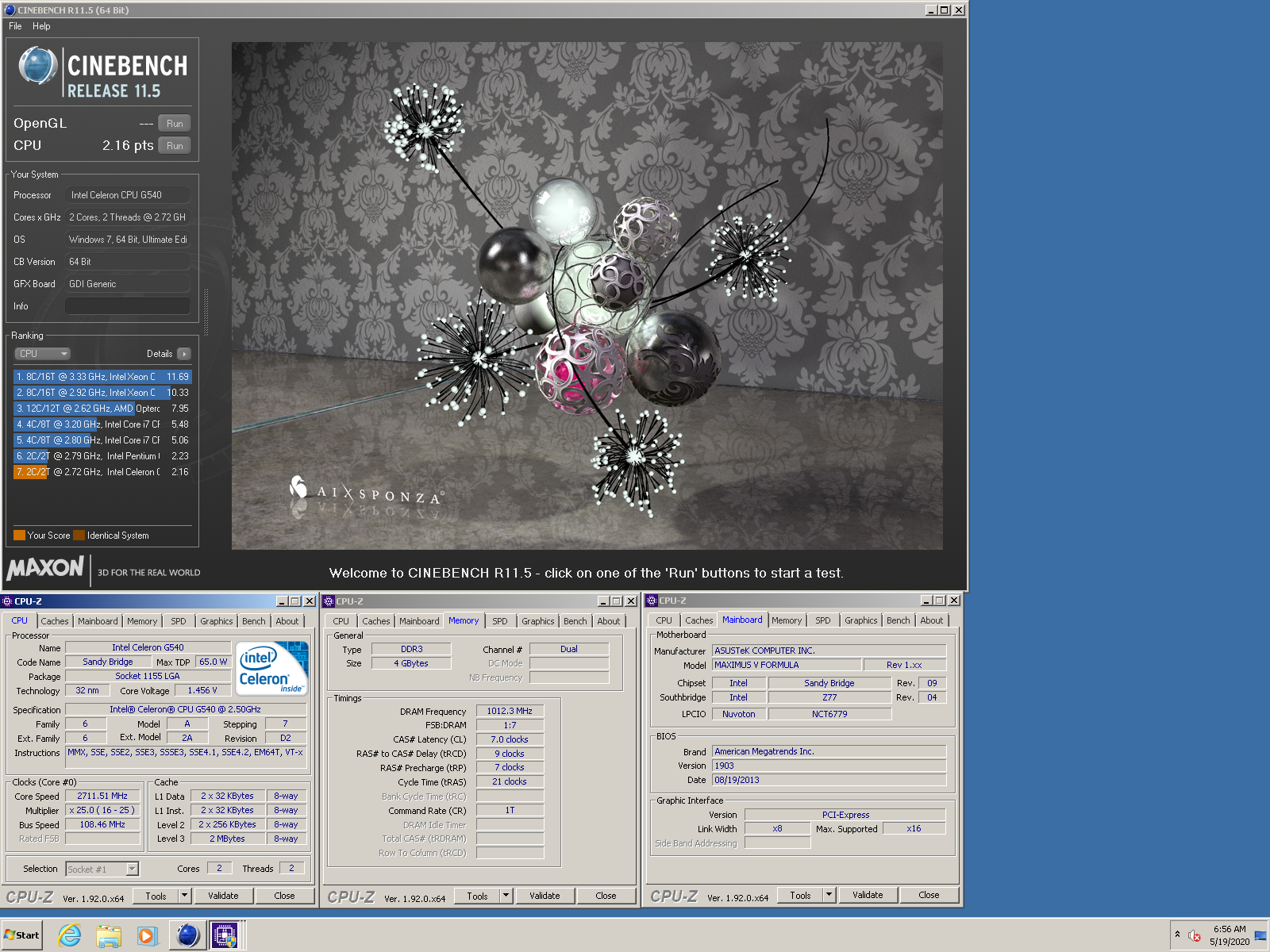Click the Info input field
The width and height of the screenshot is (1270, 952).
tap(128, 306)
